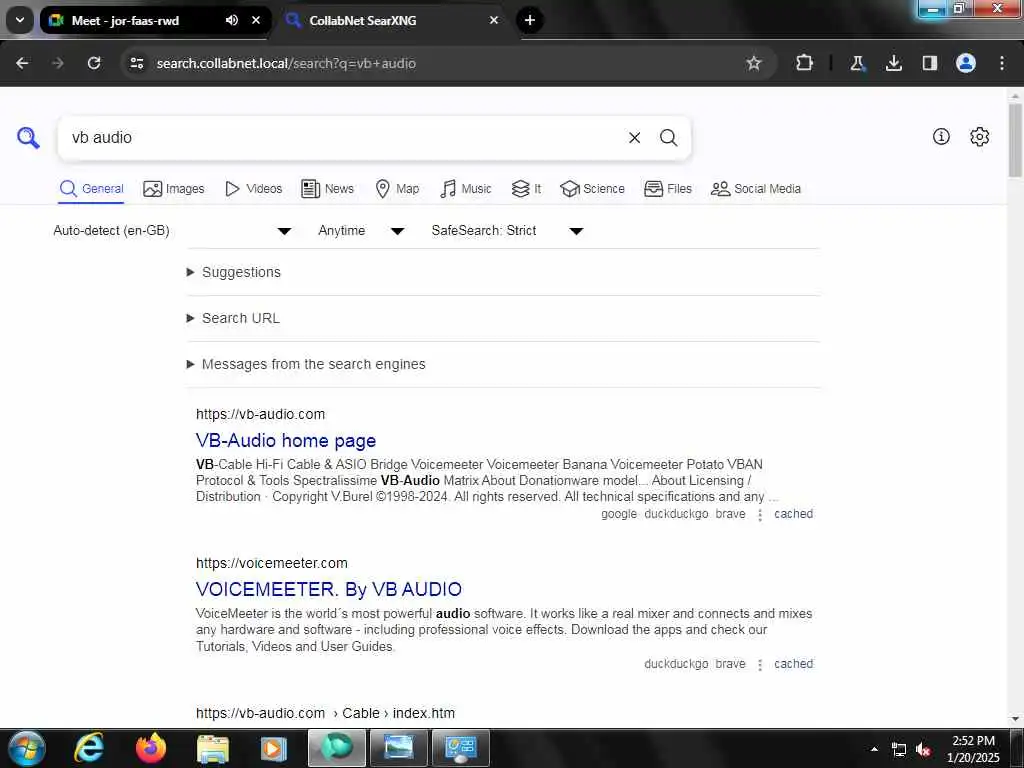
Task: Click brave tag on VOICEMEETER result
Action: tap(730, 664)
